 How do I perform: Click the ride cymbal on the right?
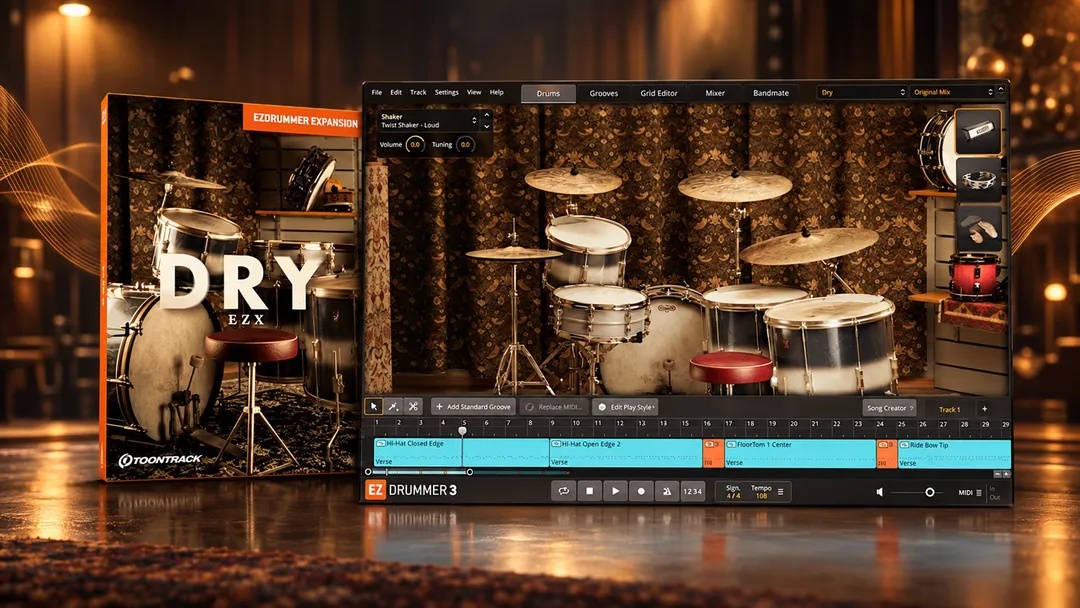point(809,245)
